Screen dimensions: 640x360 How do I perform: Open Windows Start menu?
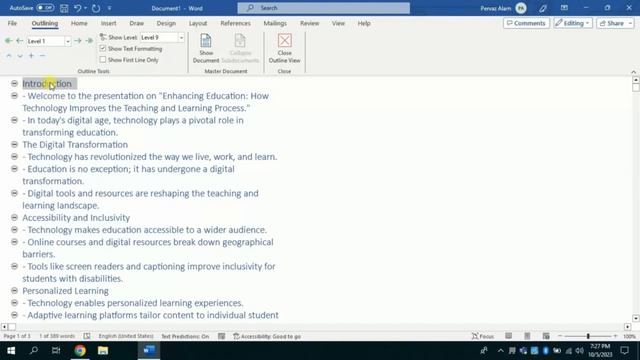coord(11,350)
